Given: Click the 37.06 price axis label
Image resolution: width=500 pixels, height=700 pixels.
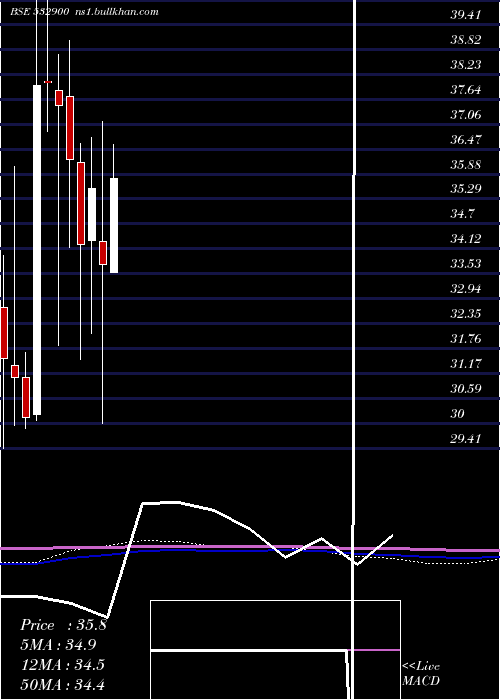Looking at the screenshot, I should (x=465, y=115).
